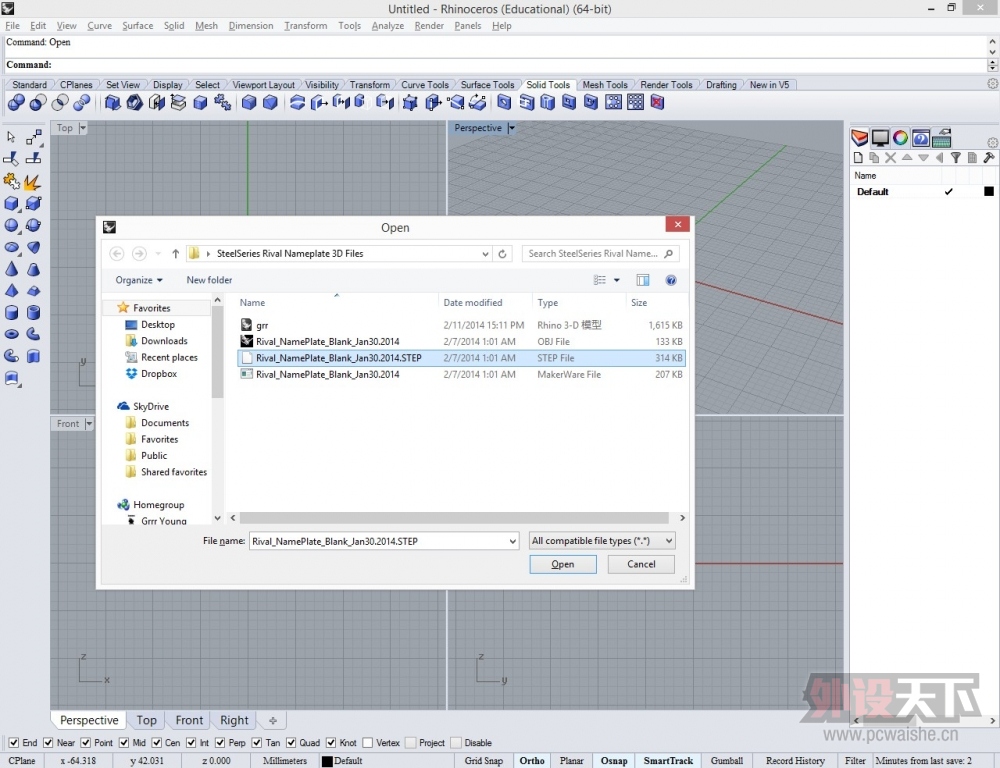Switch to the Curve Tools toolbar tab

coord(425,85)
